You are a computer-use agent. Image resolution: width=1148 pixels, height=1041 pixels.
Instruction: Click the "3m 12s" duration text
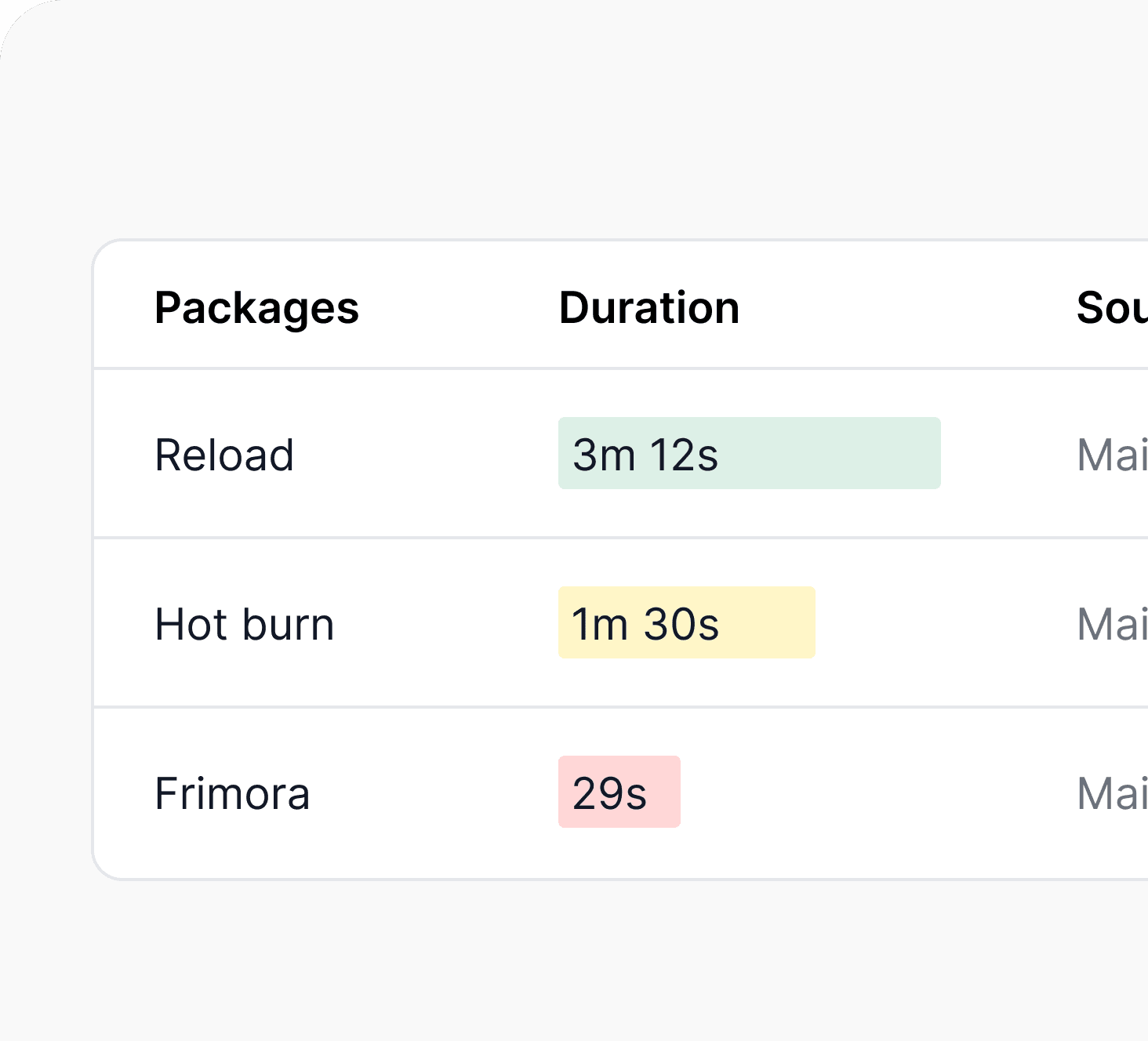(645, 455)
